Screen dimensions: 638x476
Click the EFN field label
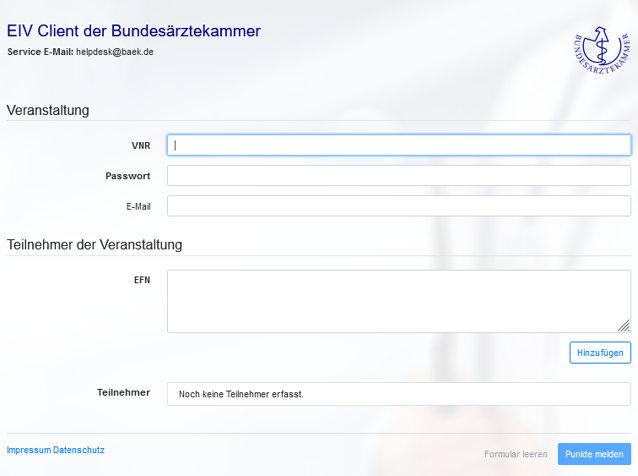(x=142, y=280)
